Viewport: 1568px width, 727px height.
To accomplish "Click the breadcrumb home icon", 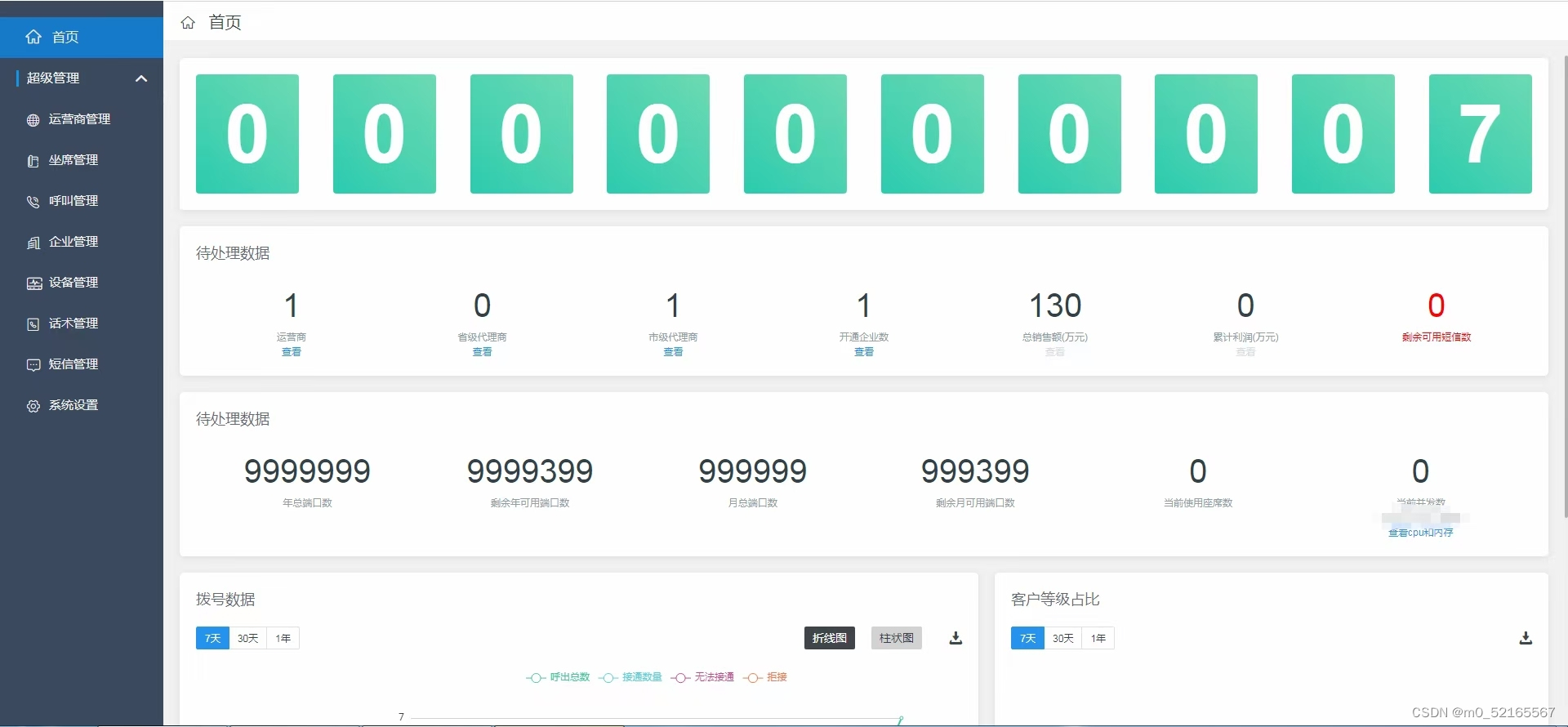I will pyautogui.click(x=188, y=23).
